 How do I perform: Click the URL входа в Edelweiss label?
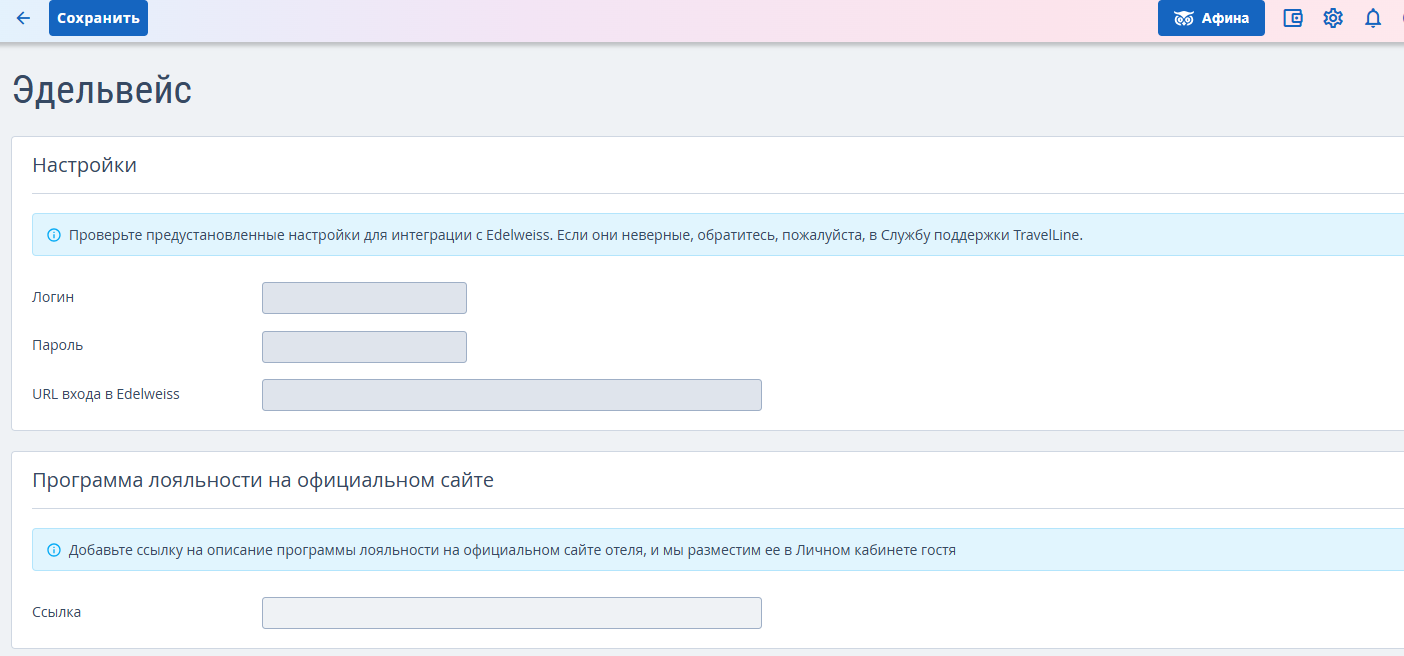coord(106,393)
